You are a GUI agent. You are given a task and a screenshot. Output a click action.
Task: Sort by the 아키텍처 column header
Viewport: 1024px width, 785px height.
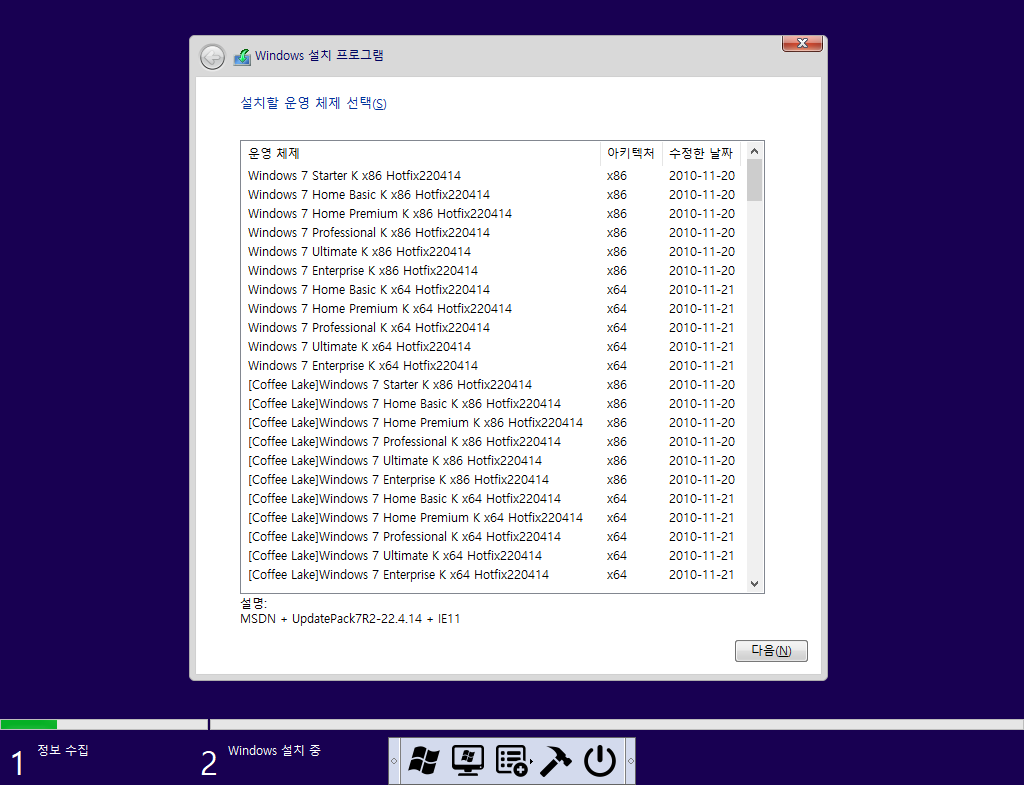pos(631,153)
